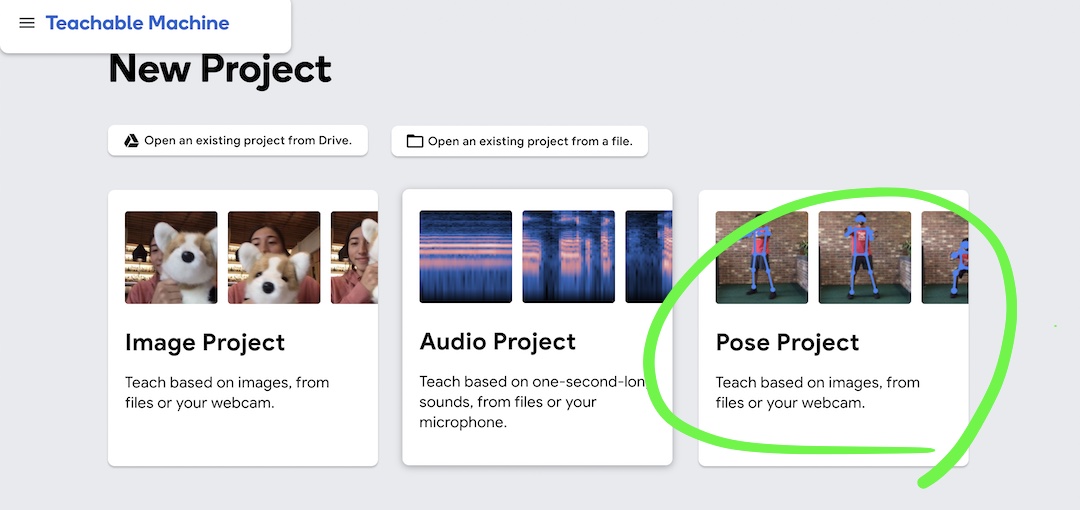
Task: Click first spectrogram thumbnail in Audio Project
Action: [x=466, y=256]
